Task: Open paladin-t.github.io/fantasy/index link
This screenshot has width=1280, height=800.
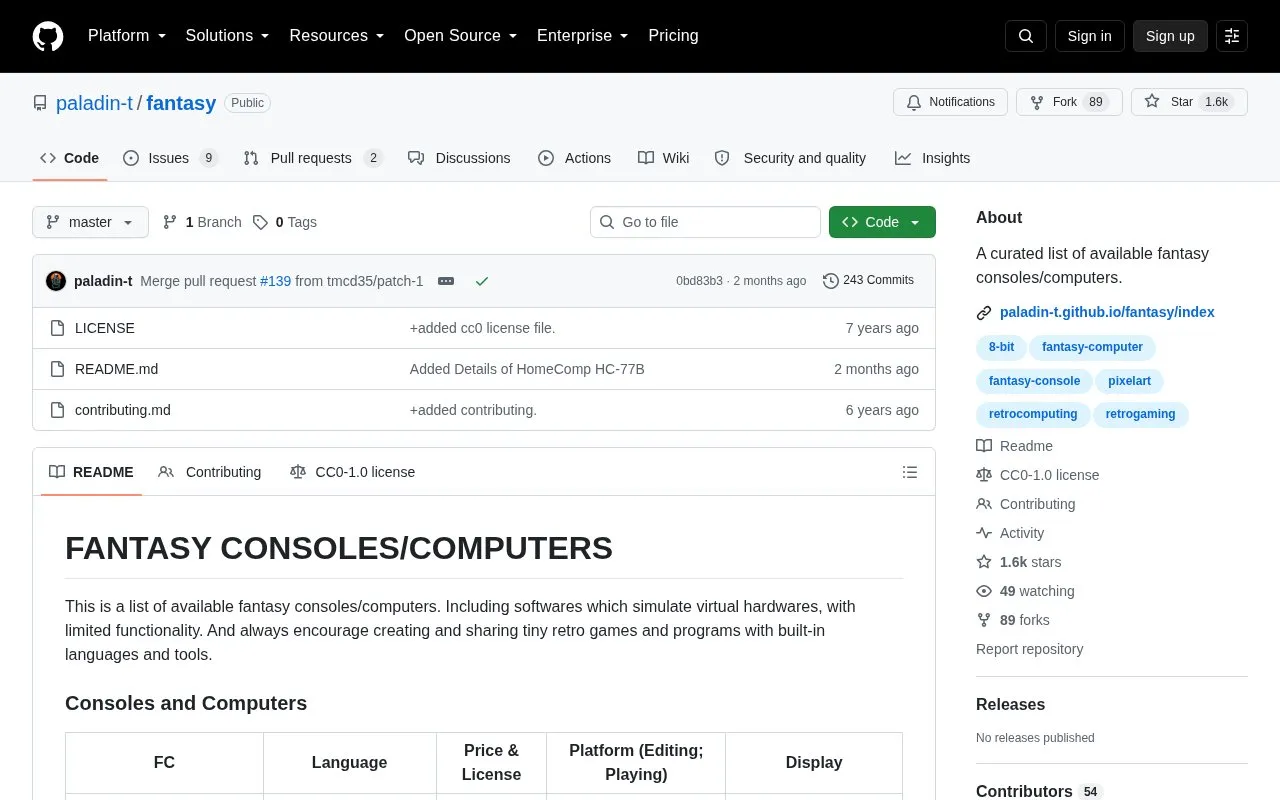Action: pos(1107,312)
